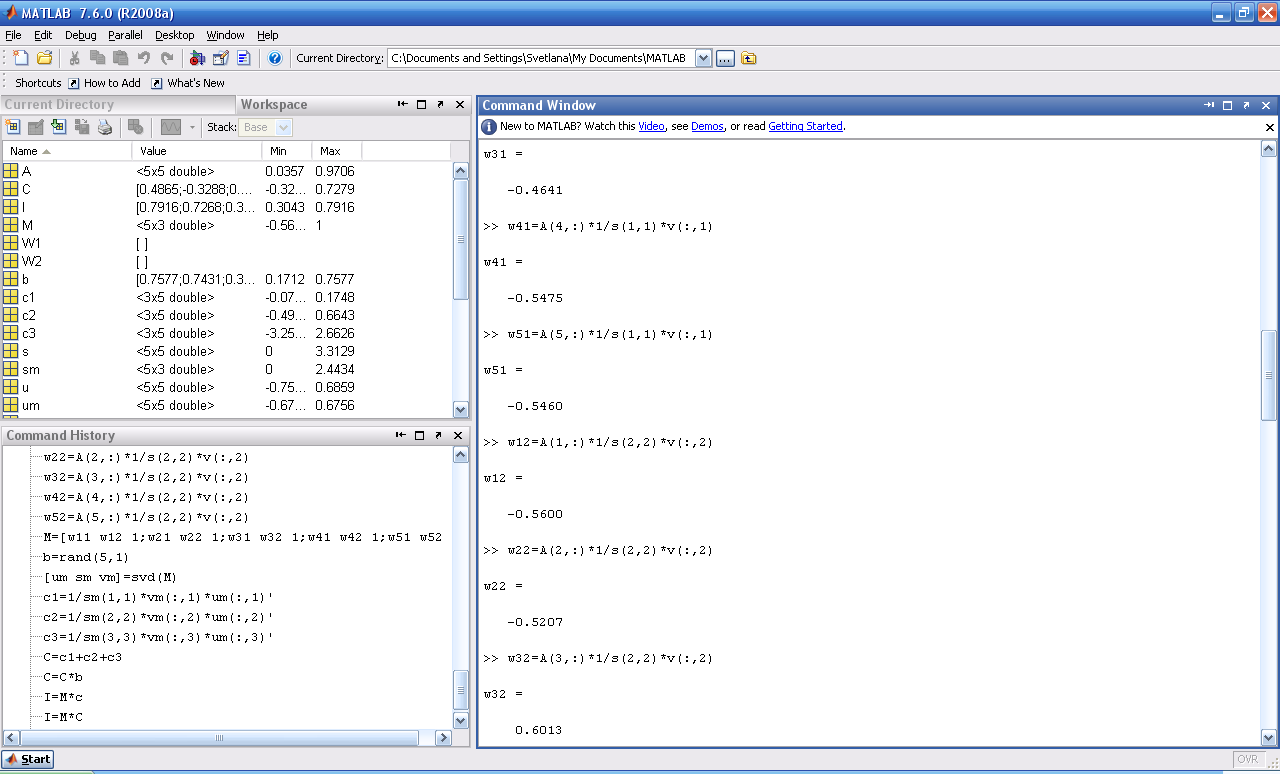Open file using the folder icon

pyautogui.click(x=44, y=58)
